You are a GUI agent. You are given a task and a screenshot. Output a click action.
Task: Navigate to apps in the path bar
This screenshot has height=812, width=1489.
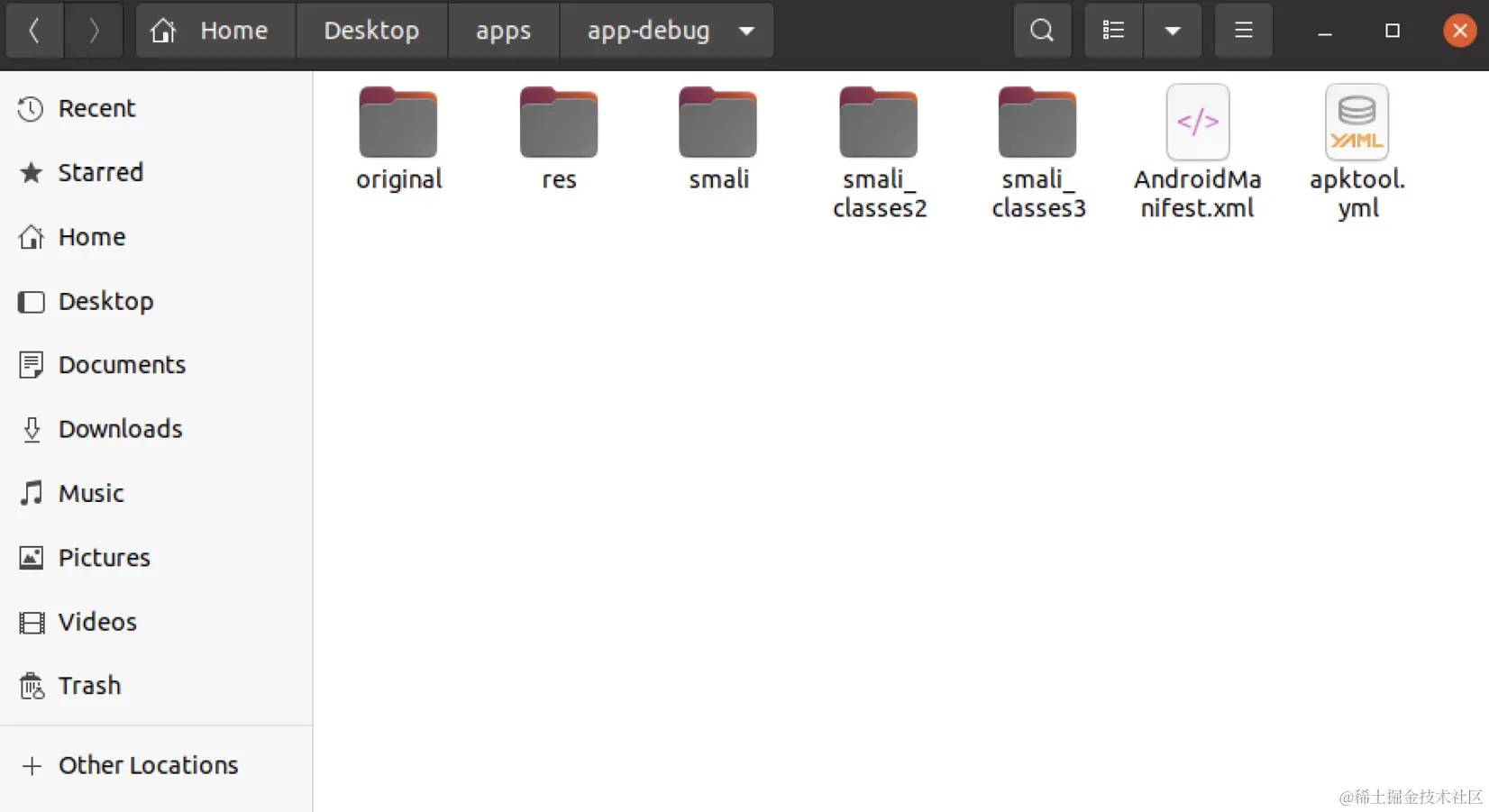pos(503,31)
